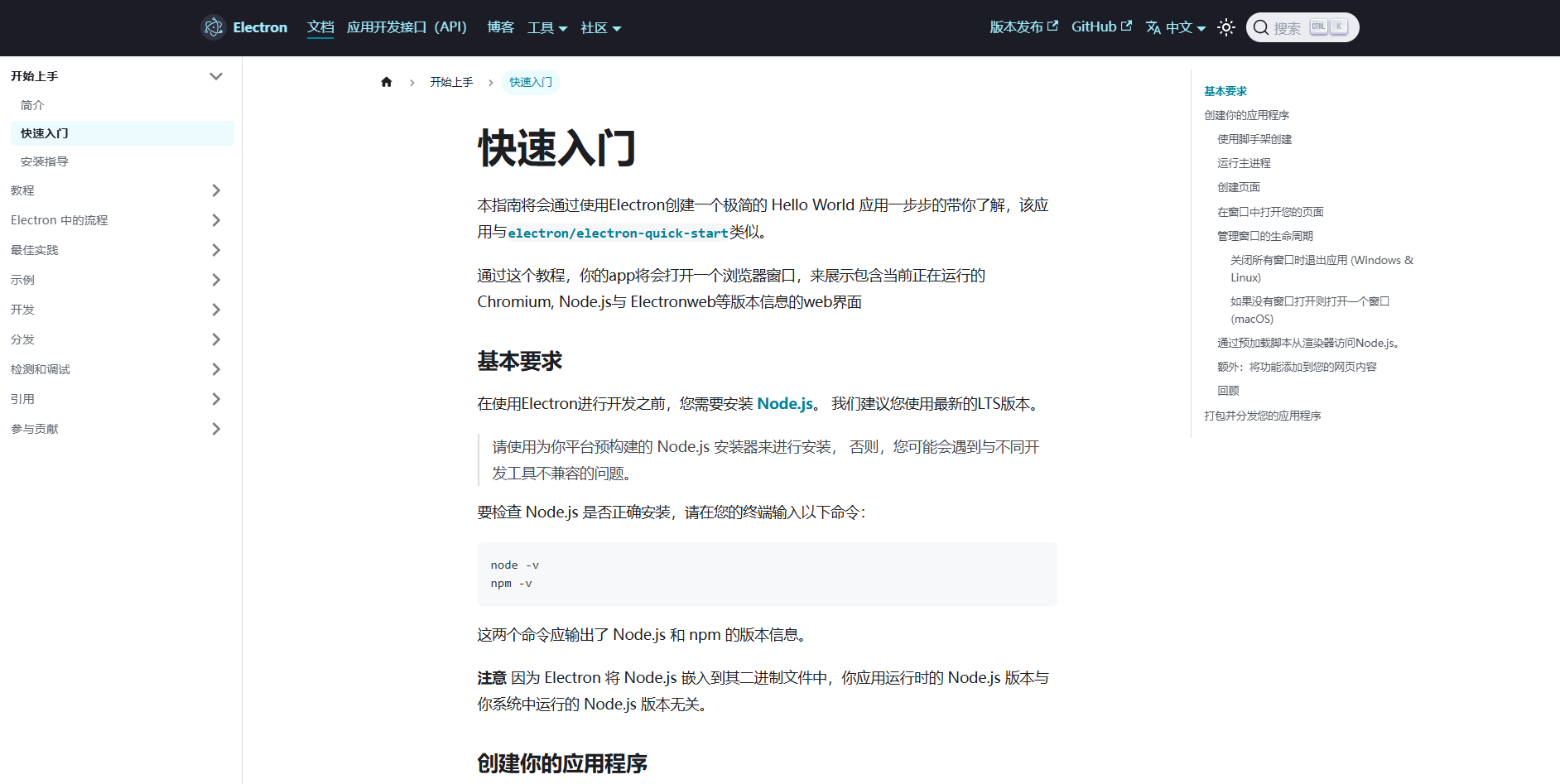Image resolution: width=1560 pixels, height=784 pixels.
Task: Select 快速入门 in the sidebar
Action: [x=123, y=133]
